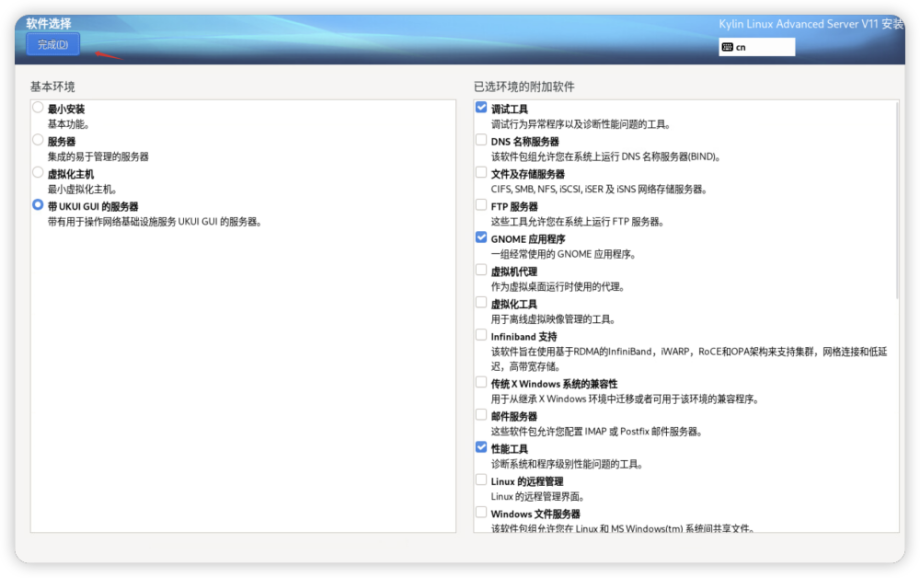This screenshot has width=920, height=578.
Task: Check the FTP 服务器 checkbox
Action: [x=481, y=205]
